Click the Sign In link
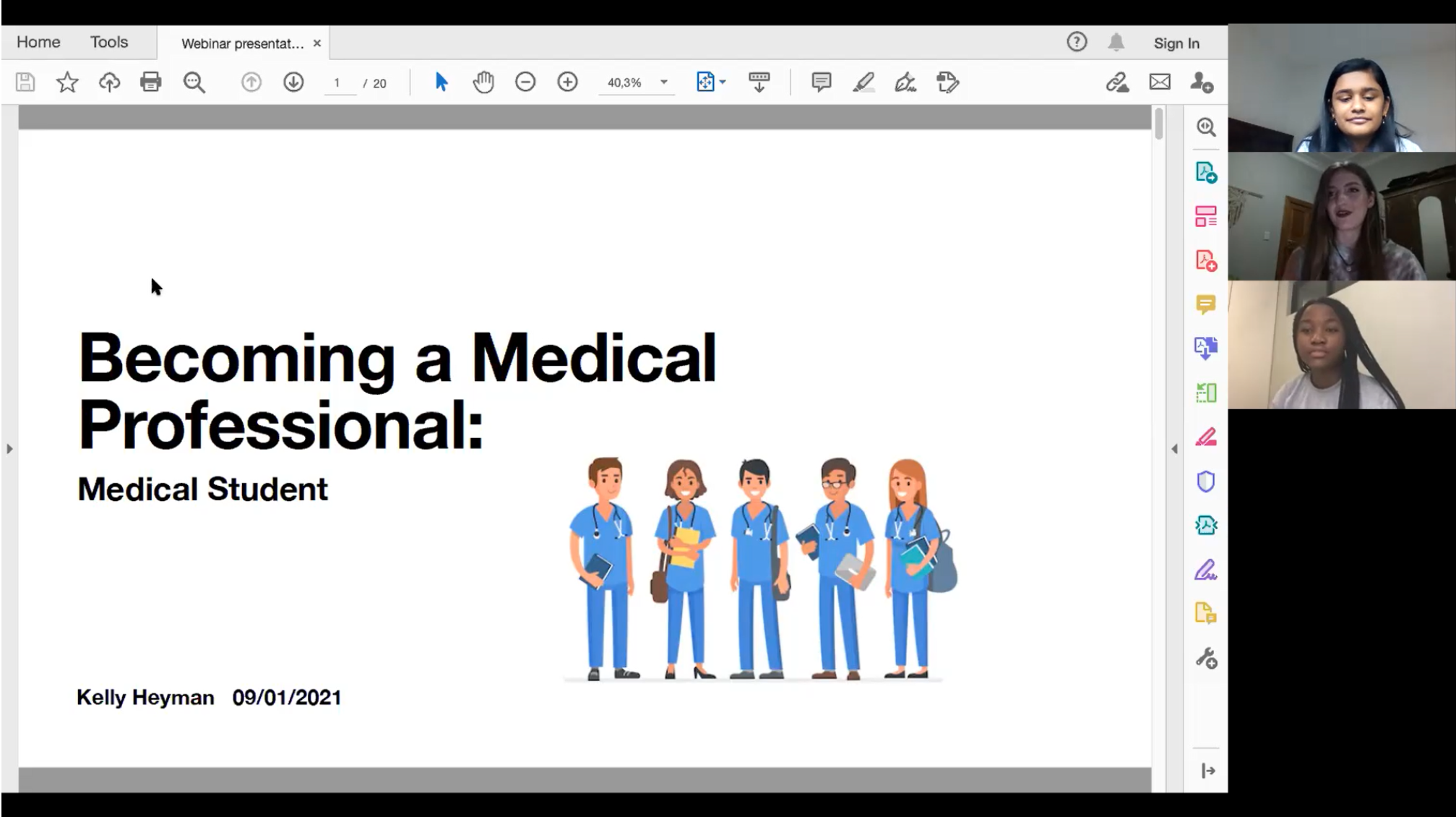 [1176, 43]
